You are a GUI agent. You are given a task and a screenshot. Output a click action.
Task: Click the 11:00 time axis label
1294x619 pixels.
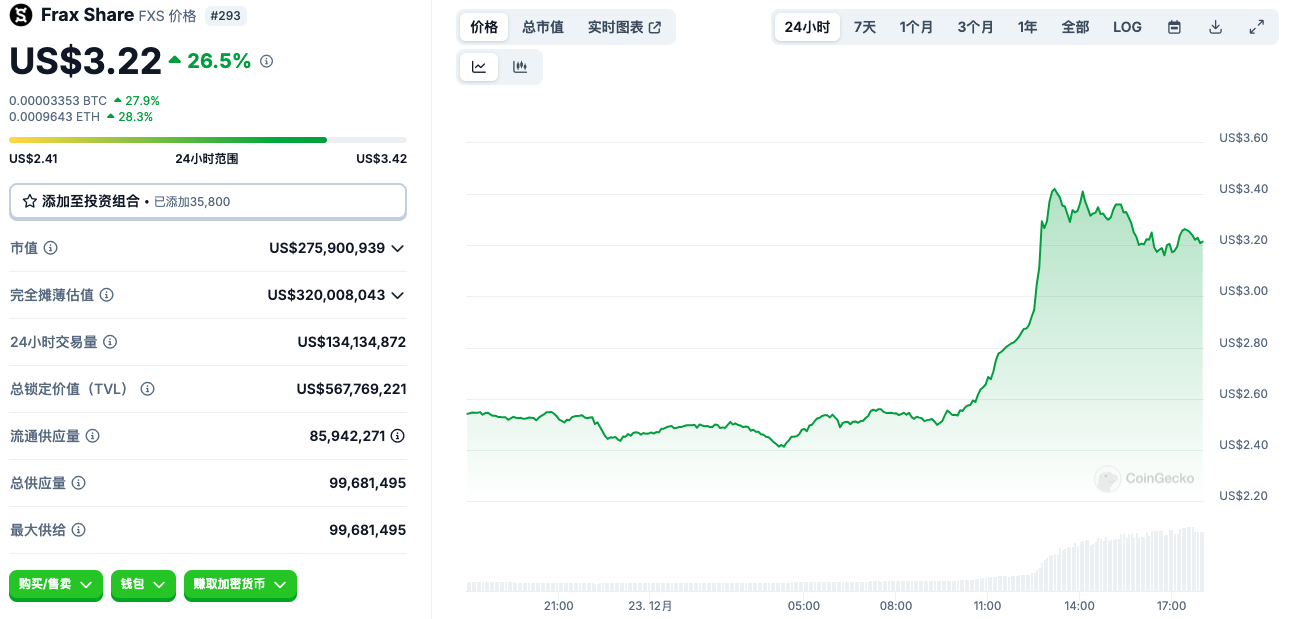(987, 606)
